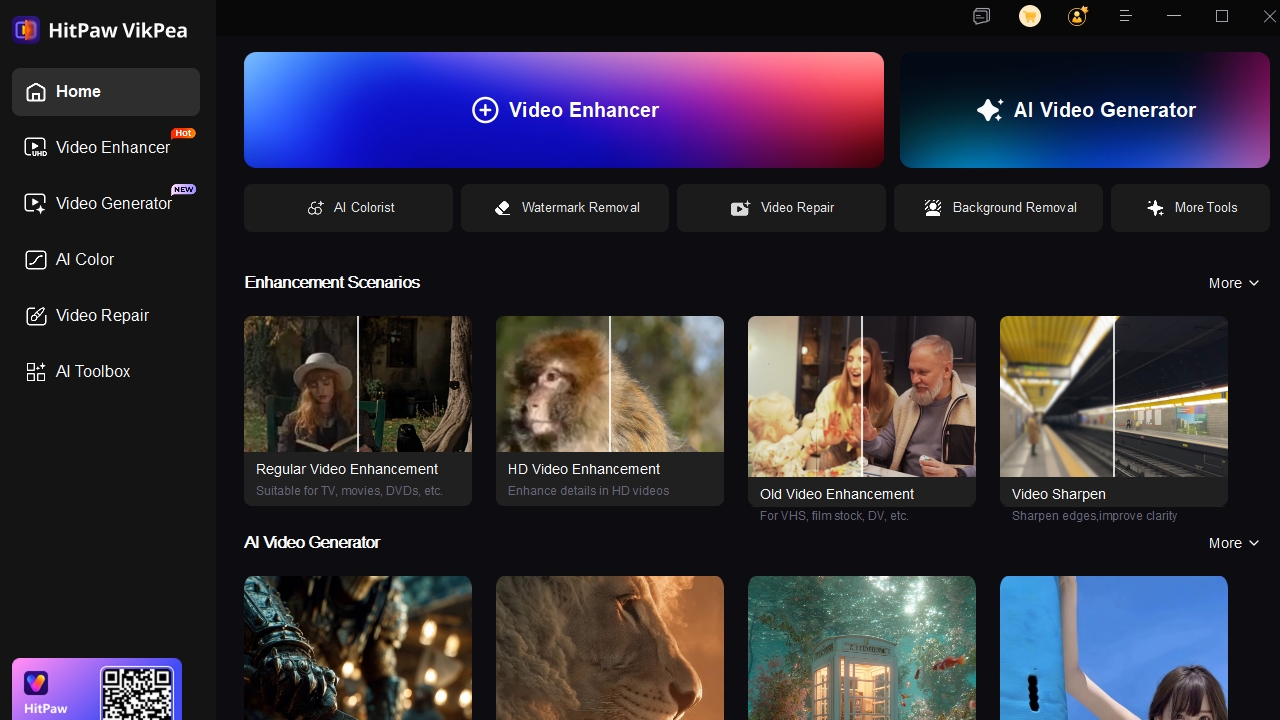Switch to Video Generator in the sidebar
Viewport: 1280px width, 720px height.
[x=106, y=204]
